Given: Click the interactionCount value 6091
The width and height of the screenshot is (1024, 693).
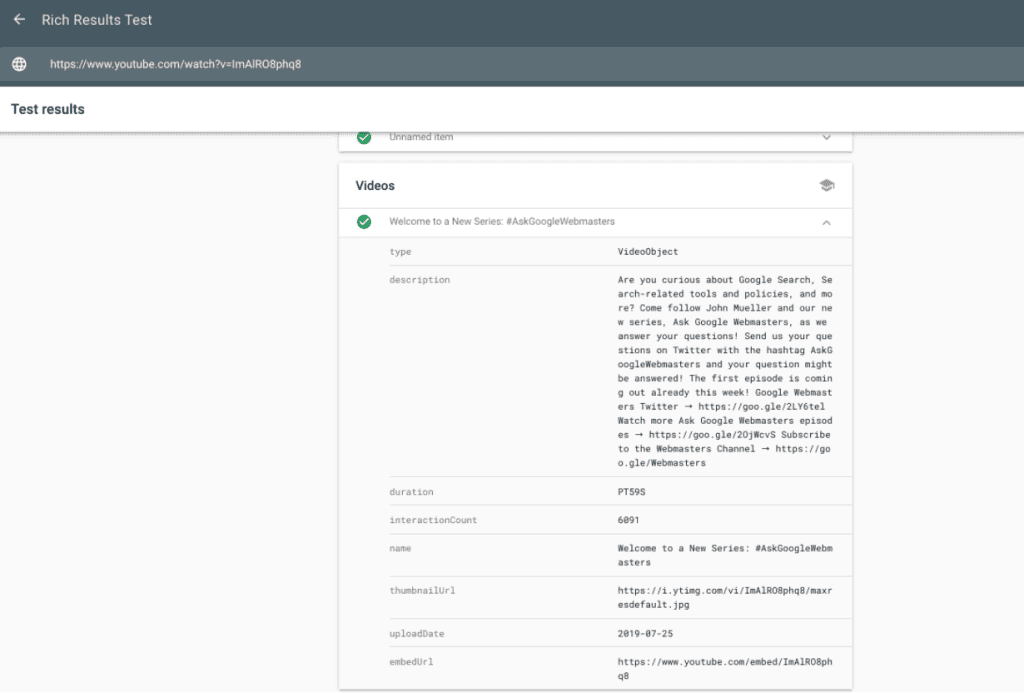Looking at the screenshot, I should point(629,520).
